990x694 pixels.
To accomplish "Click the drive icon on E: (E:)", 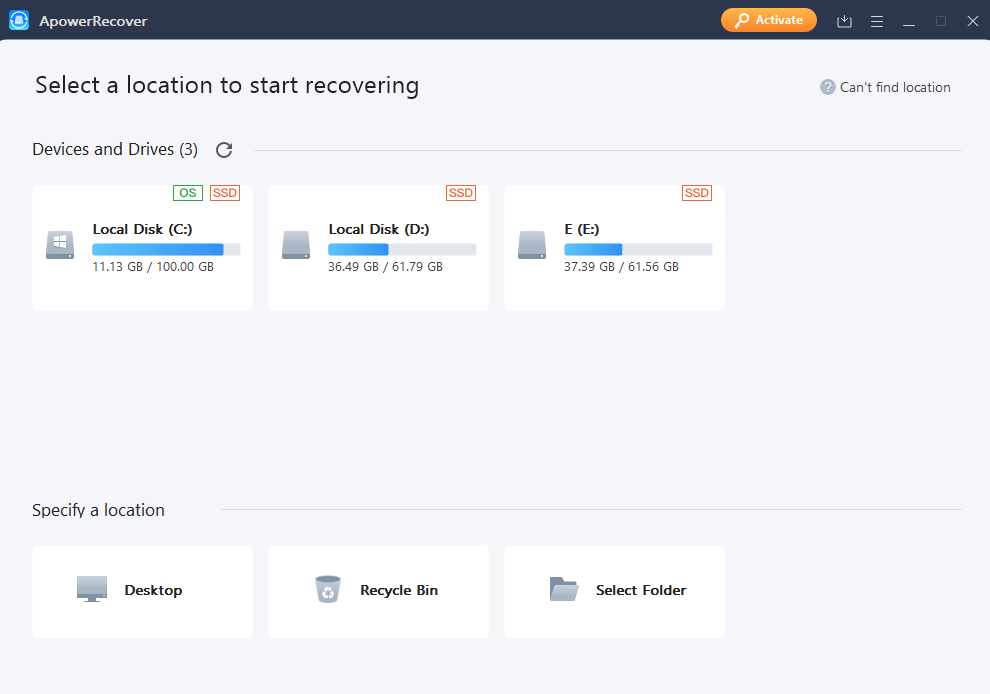I will point(531,245).
